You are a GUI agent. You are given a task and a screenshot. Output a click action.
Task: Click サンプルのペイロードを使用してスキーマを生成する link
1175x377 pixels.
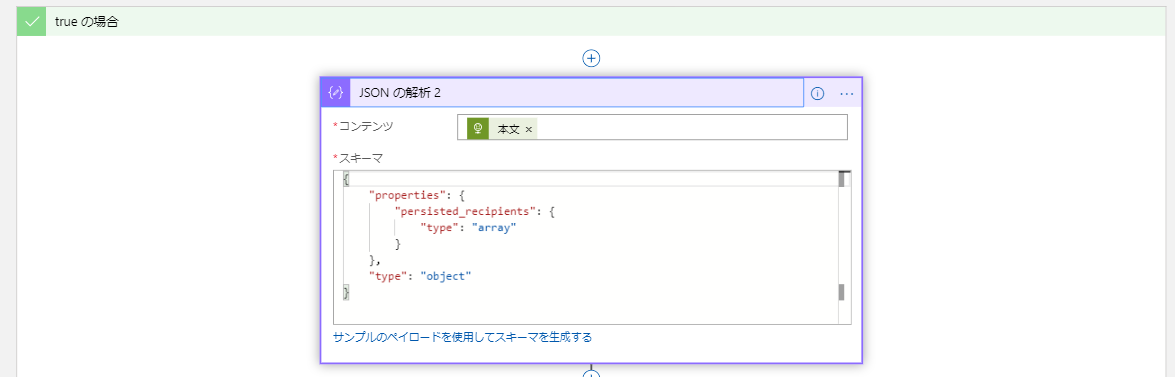click(462, 337)
